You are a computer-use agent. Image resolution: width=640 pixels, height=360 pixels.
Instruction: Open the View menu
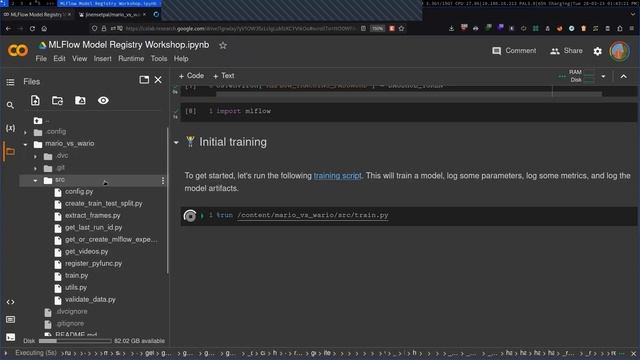pos(80,59)
